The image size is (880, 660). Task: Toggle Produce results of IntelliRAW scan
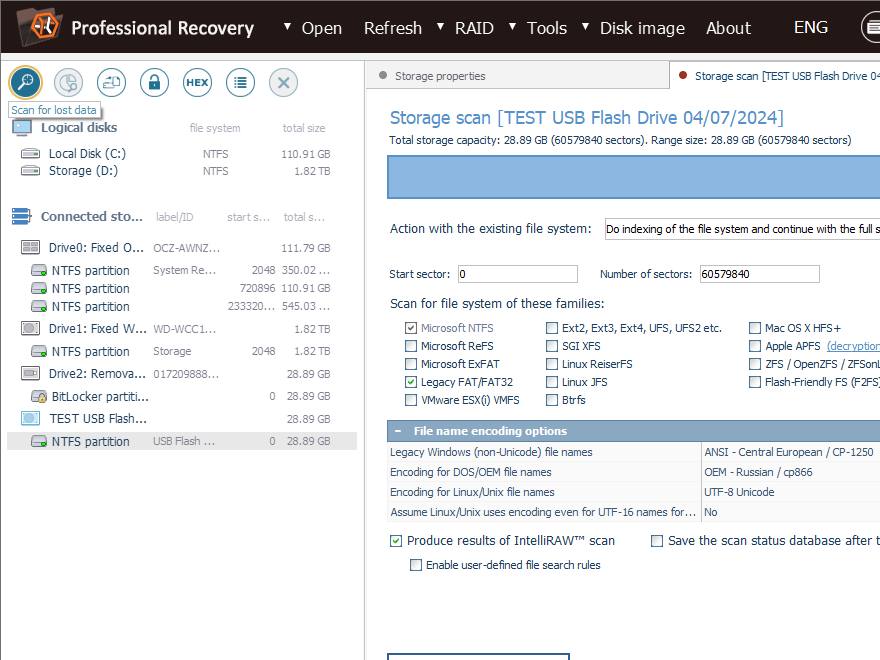397,541
